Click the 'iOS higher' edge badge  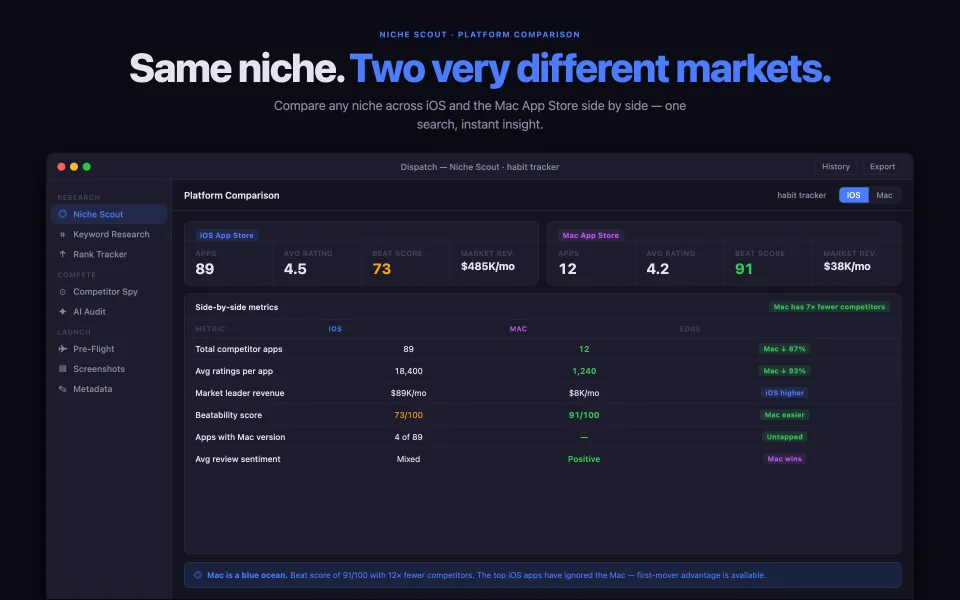pos(784,393)
